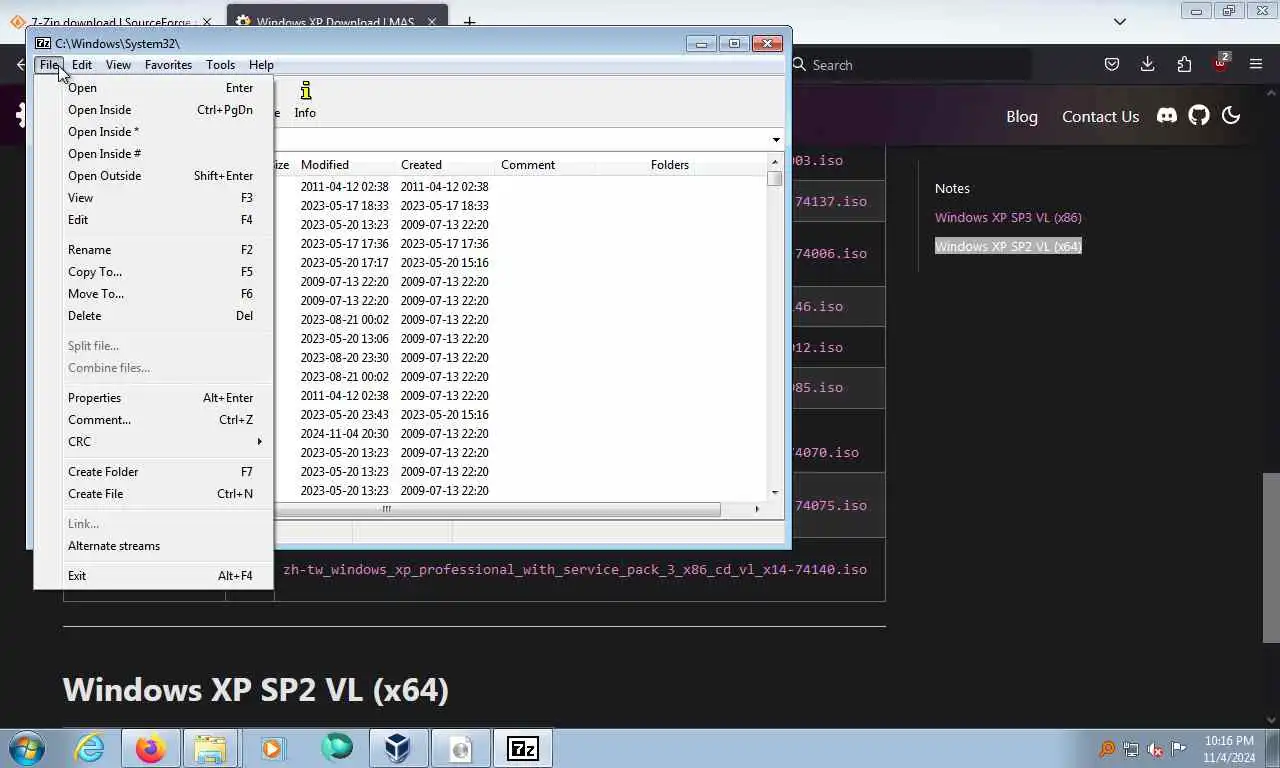Click the muted volume tray icon
This screenshot has width=1280, height=768.
pos(1155,749)
